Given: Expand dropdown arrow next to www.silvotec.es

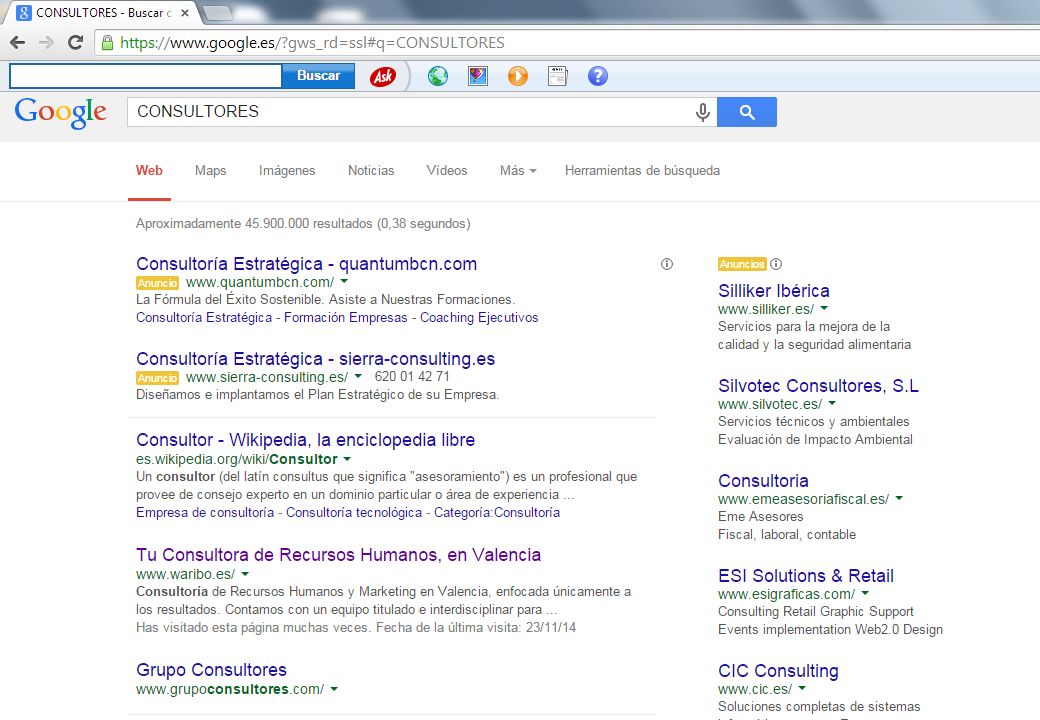Looking at the screenshot, I should tap(832, 403).
